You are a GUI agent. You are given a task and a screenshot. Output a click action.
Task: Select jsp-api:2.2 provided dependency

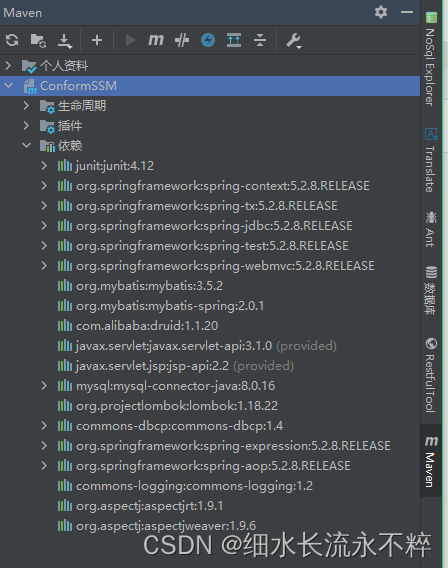pos(185,366)
